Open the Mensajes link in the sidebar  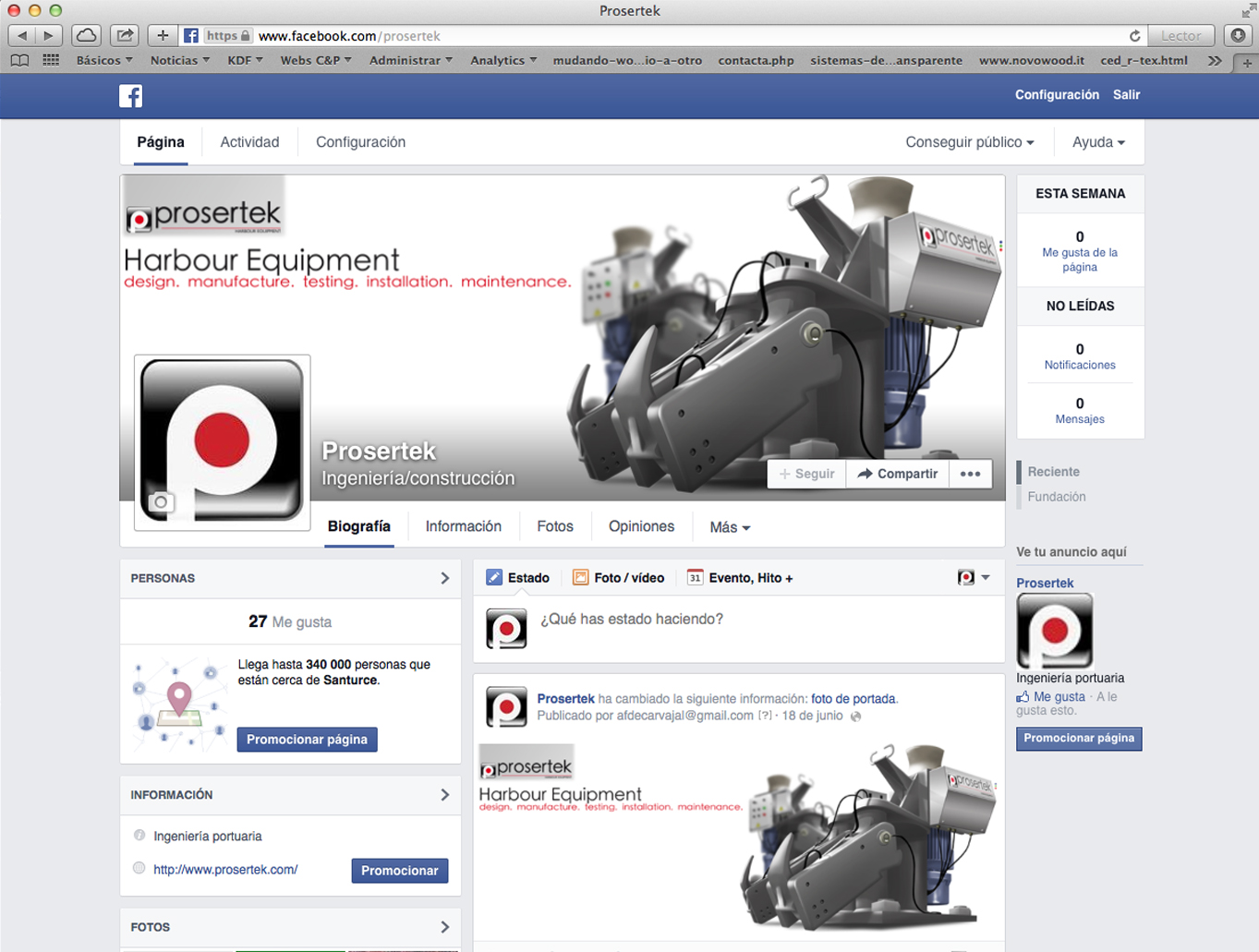coord(1080,419)
